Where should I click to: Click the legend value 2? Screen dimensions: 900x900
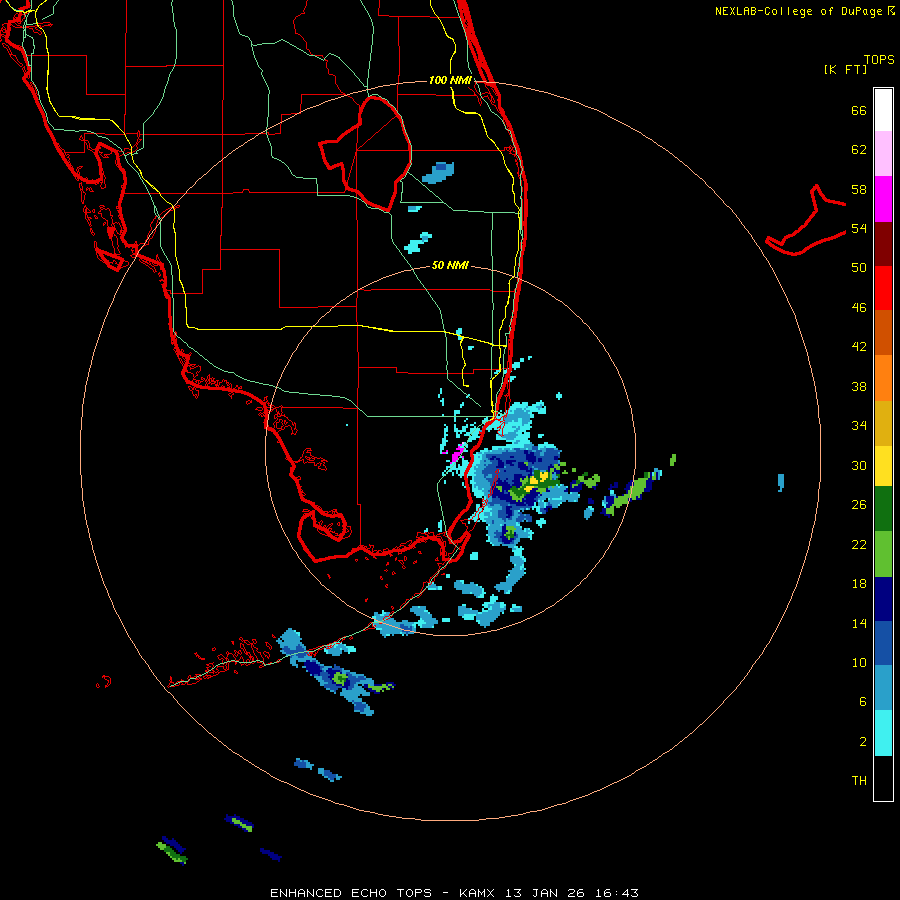[x=863, y=742]
